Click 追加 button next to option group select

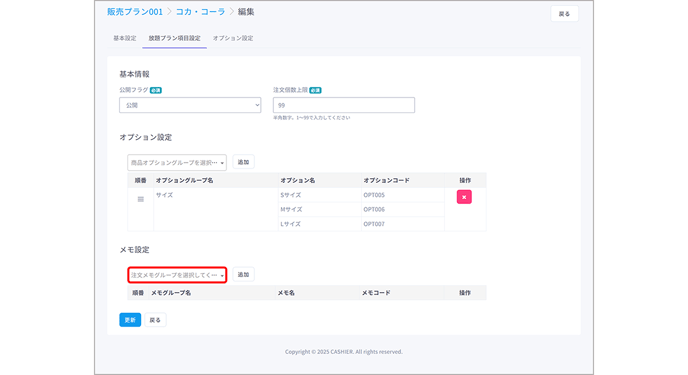pyautogui.click(x=243, y=162)
